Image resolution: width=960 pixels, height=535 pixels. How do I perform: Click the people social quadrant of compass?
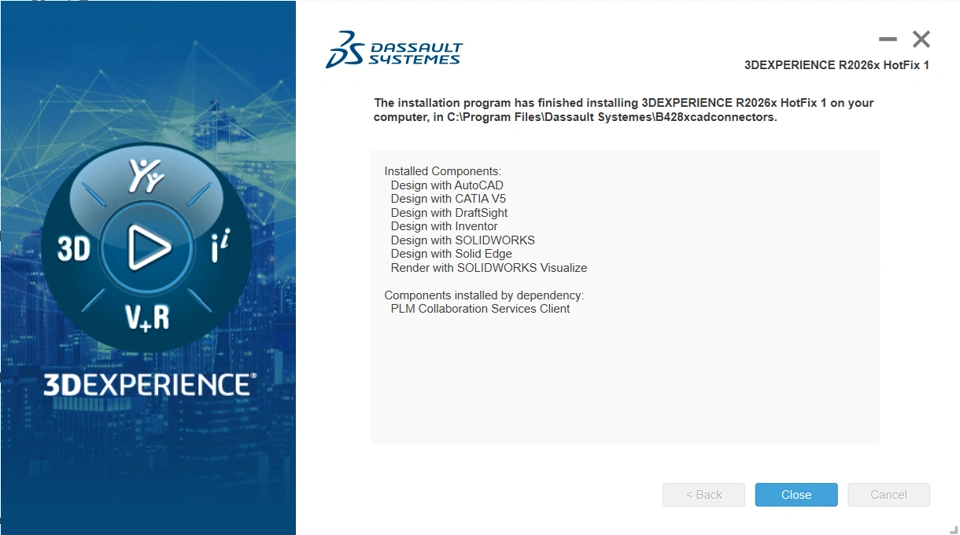point(146,175)
